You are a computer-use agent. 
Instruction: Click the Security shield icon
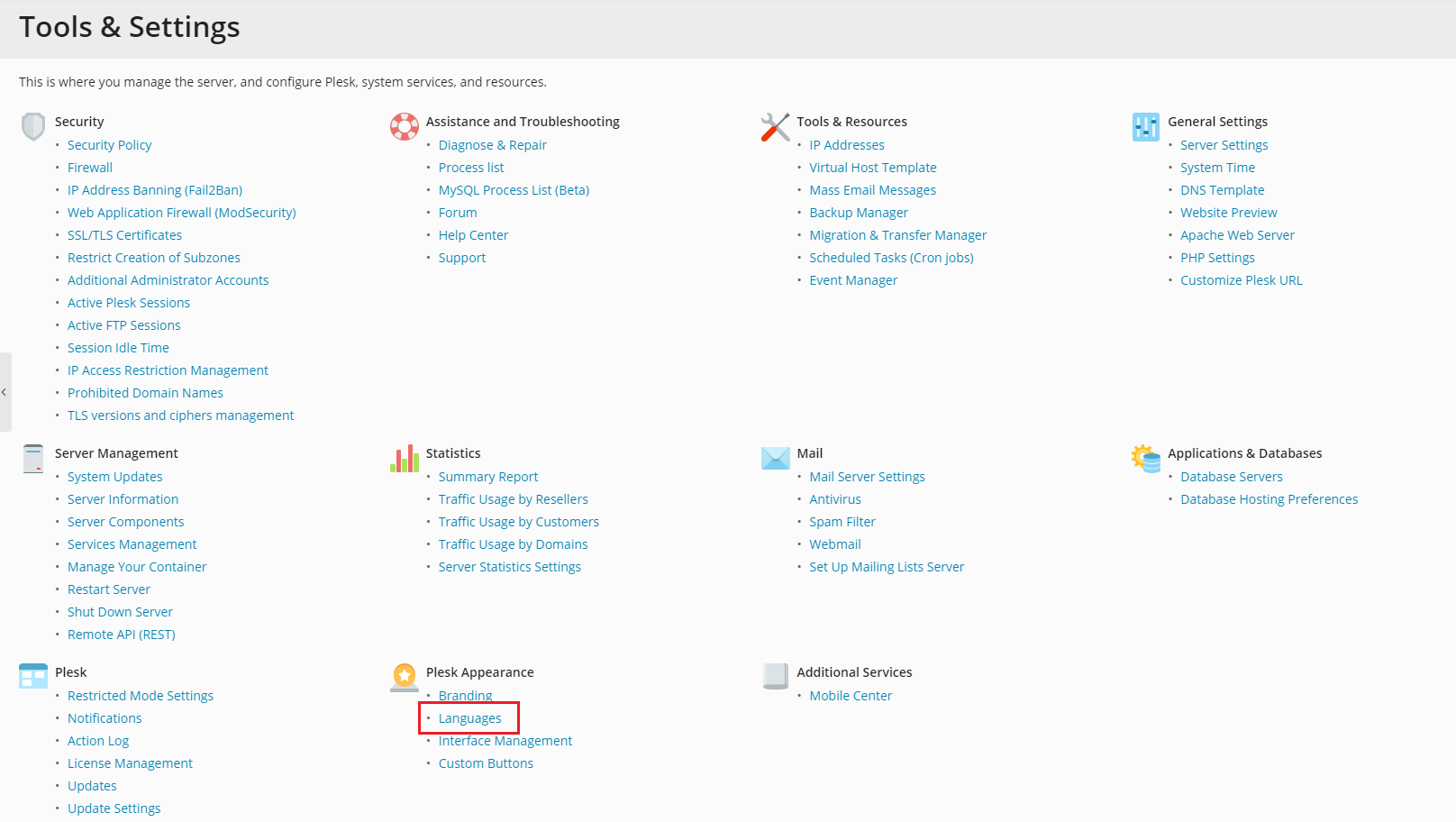coord(33,126)
